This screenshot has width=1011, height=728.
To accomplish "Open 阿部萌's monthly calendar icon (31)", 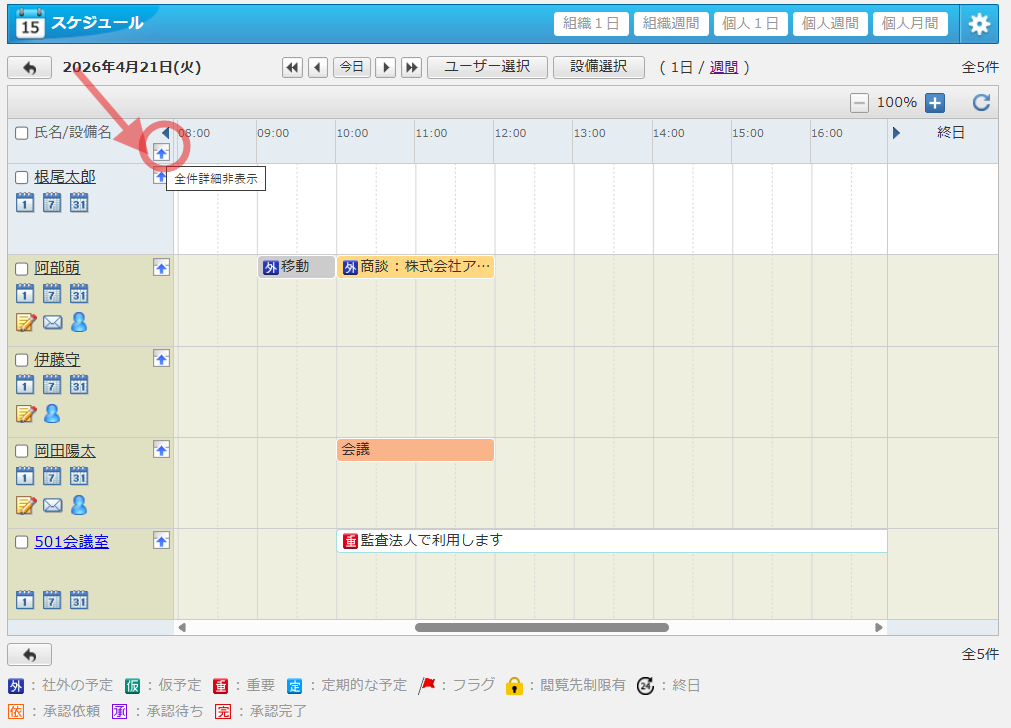I will [79, 294].
